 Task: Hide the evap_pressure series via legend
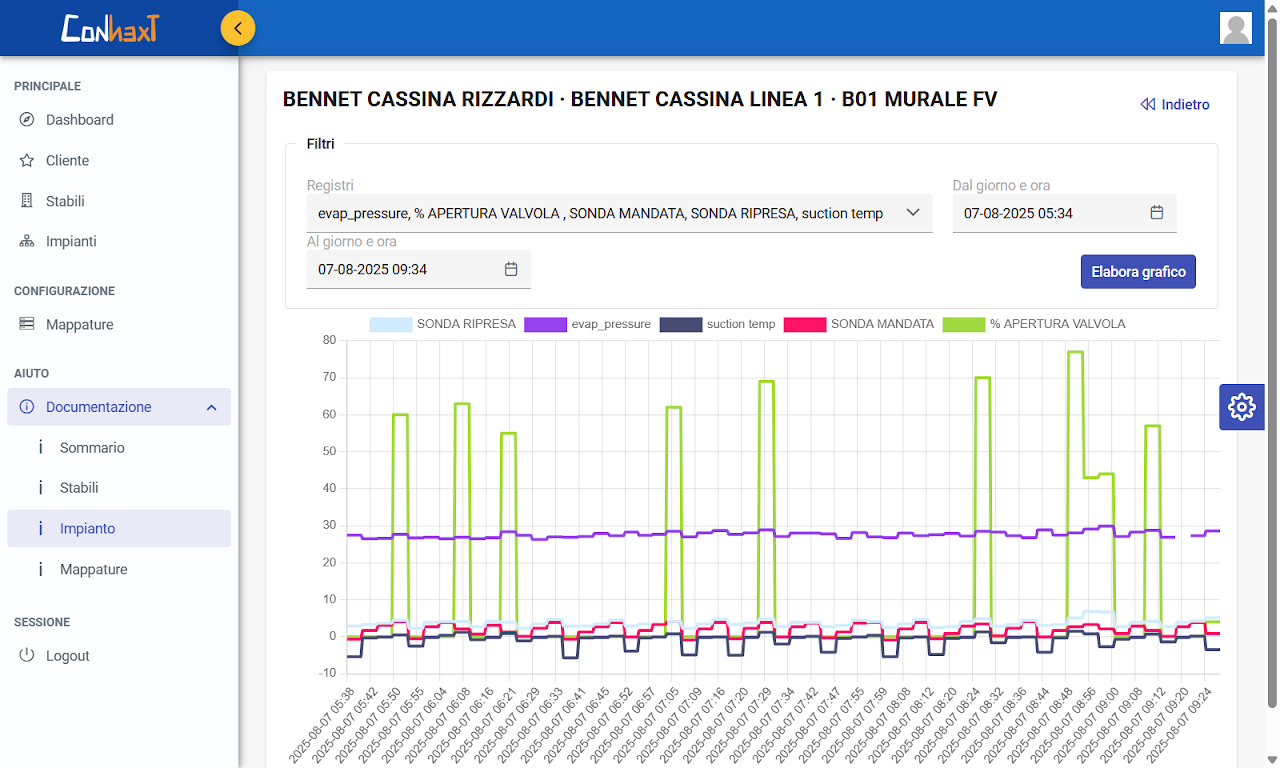coord(587,324)
